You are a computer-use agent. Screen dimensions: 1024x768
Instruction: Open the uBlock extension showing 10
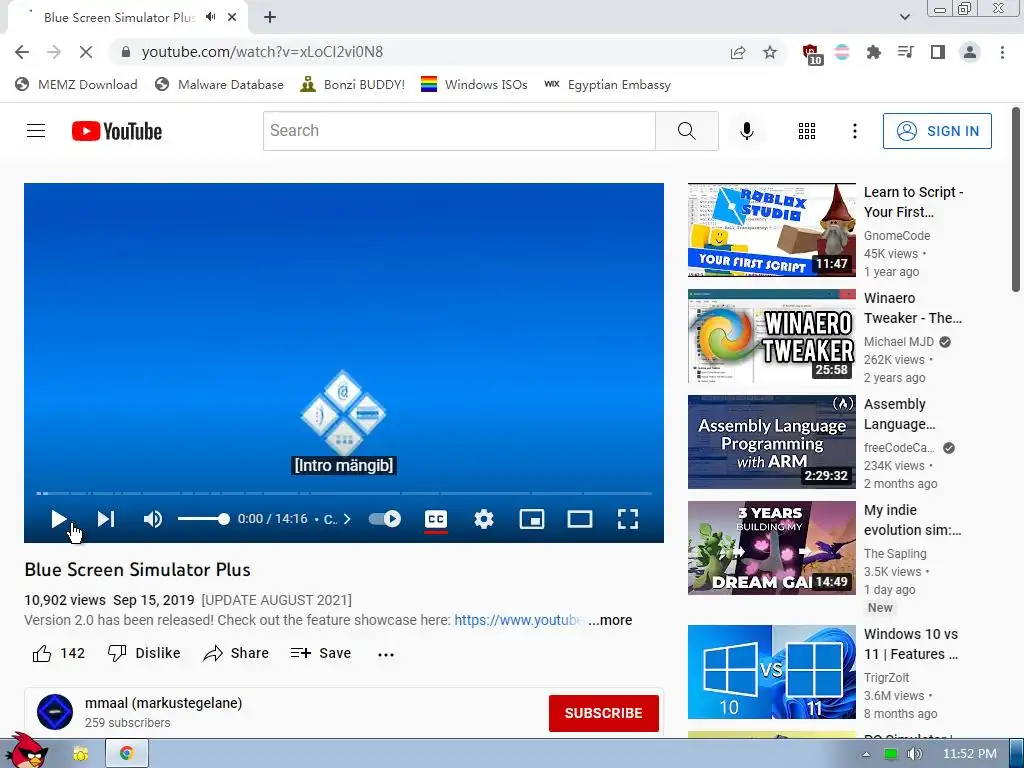pyautogui.click(x=812, y=53)
